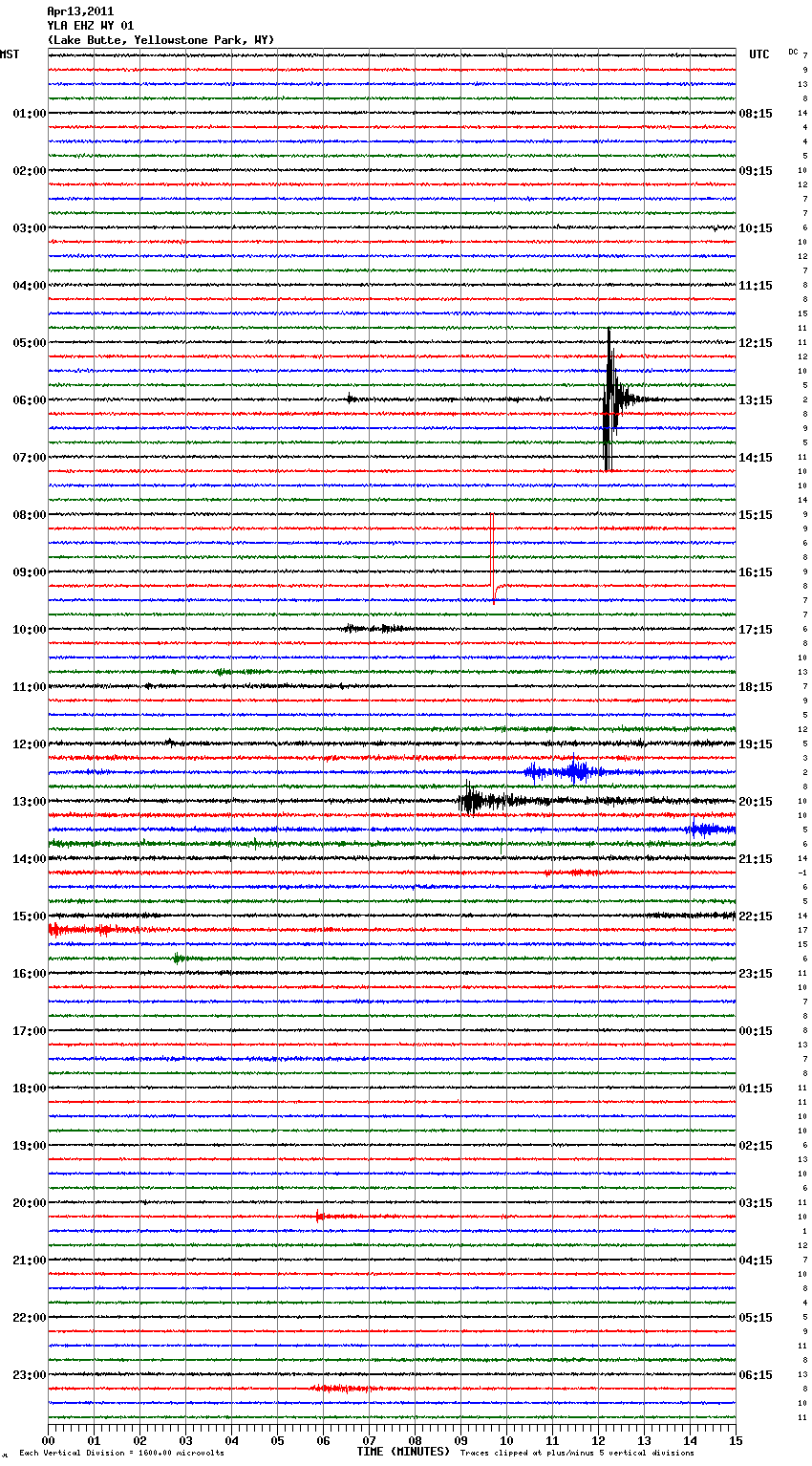Click the green blip on the 15:45 trace
812x1466 pixels.
pos(180,958)
